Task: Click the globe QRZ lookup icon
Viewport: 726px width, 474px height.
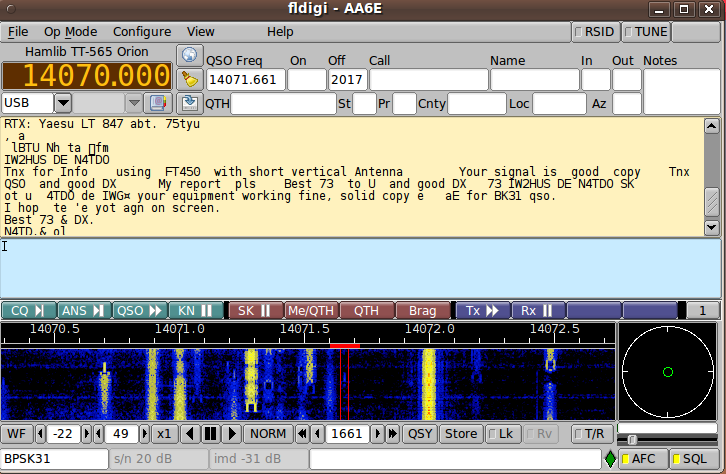Action: [x=189, y=54]
